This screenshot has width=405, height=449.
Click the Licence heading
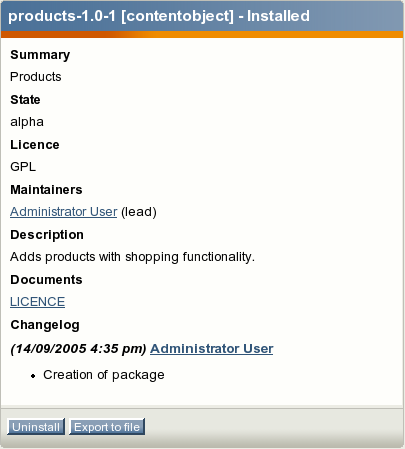coord(35,145)
